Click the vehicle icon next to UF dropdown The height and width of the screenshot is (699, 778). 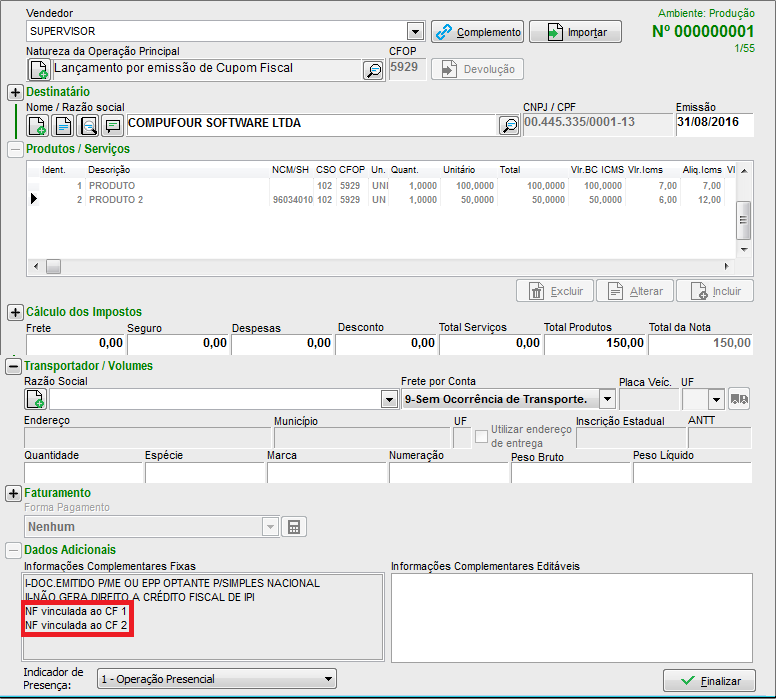[739, 399]
